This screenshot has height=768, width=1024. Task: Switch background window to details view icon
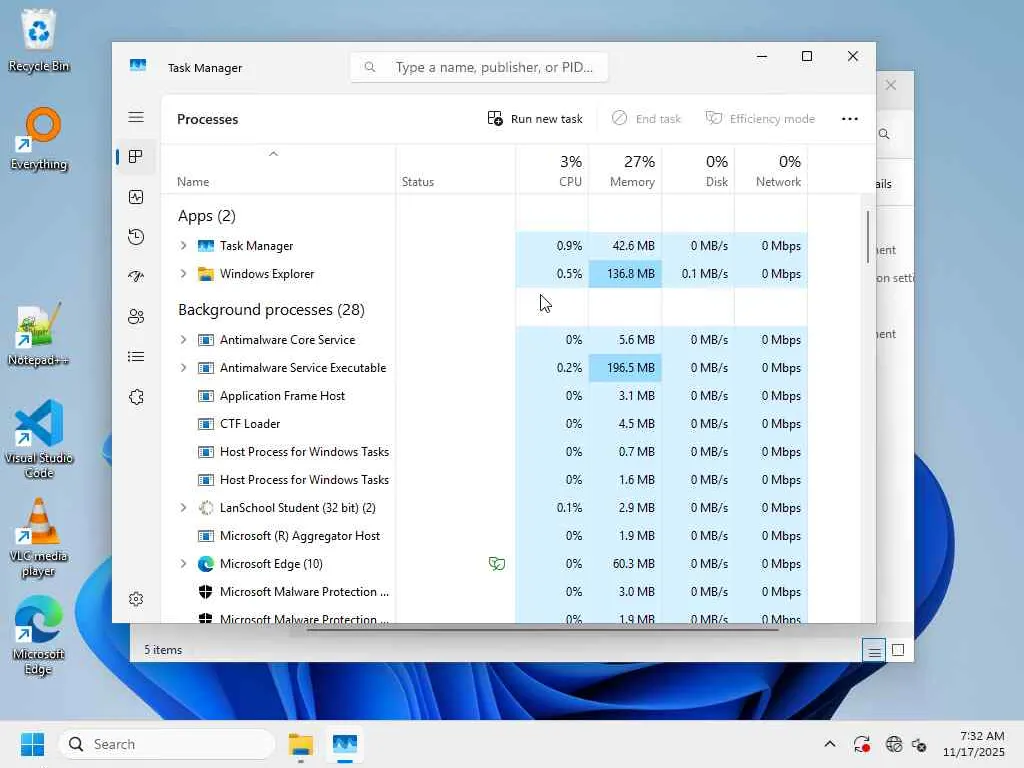point(874,650)
